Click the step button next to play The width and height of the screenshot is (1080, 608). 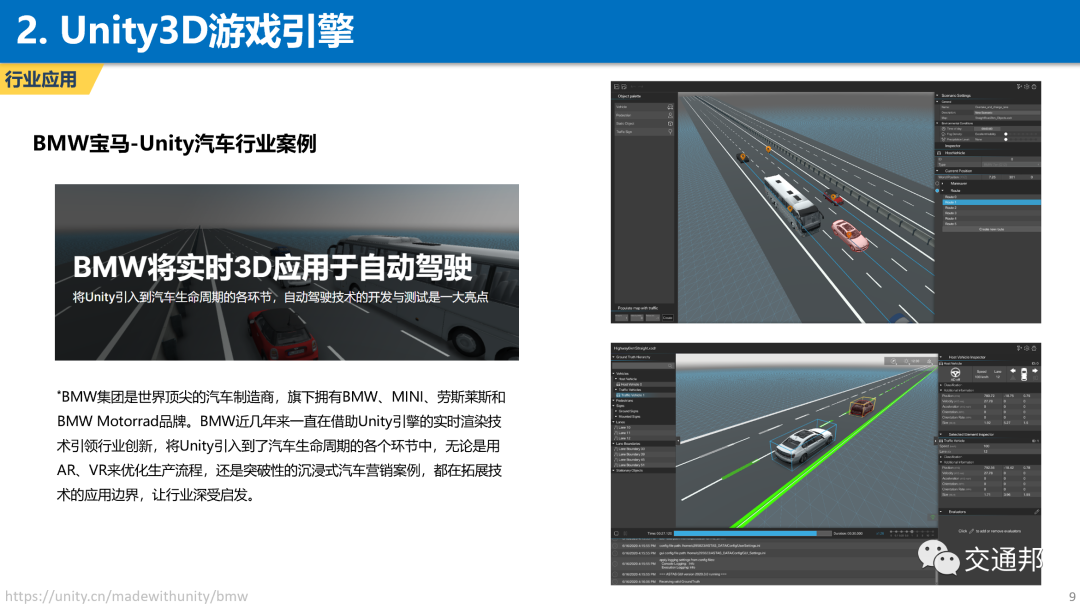point(625,533)
